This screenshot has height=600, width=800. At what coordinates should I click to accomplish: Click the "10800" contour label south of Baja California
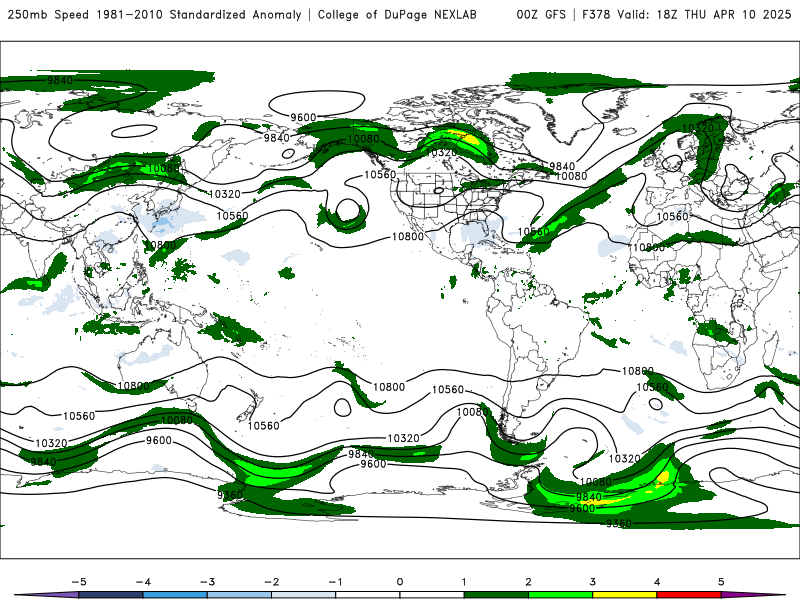(408, 237)
